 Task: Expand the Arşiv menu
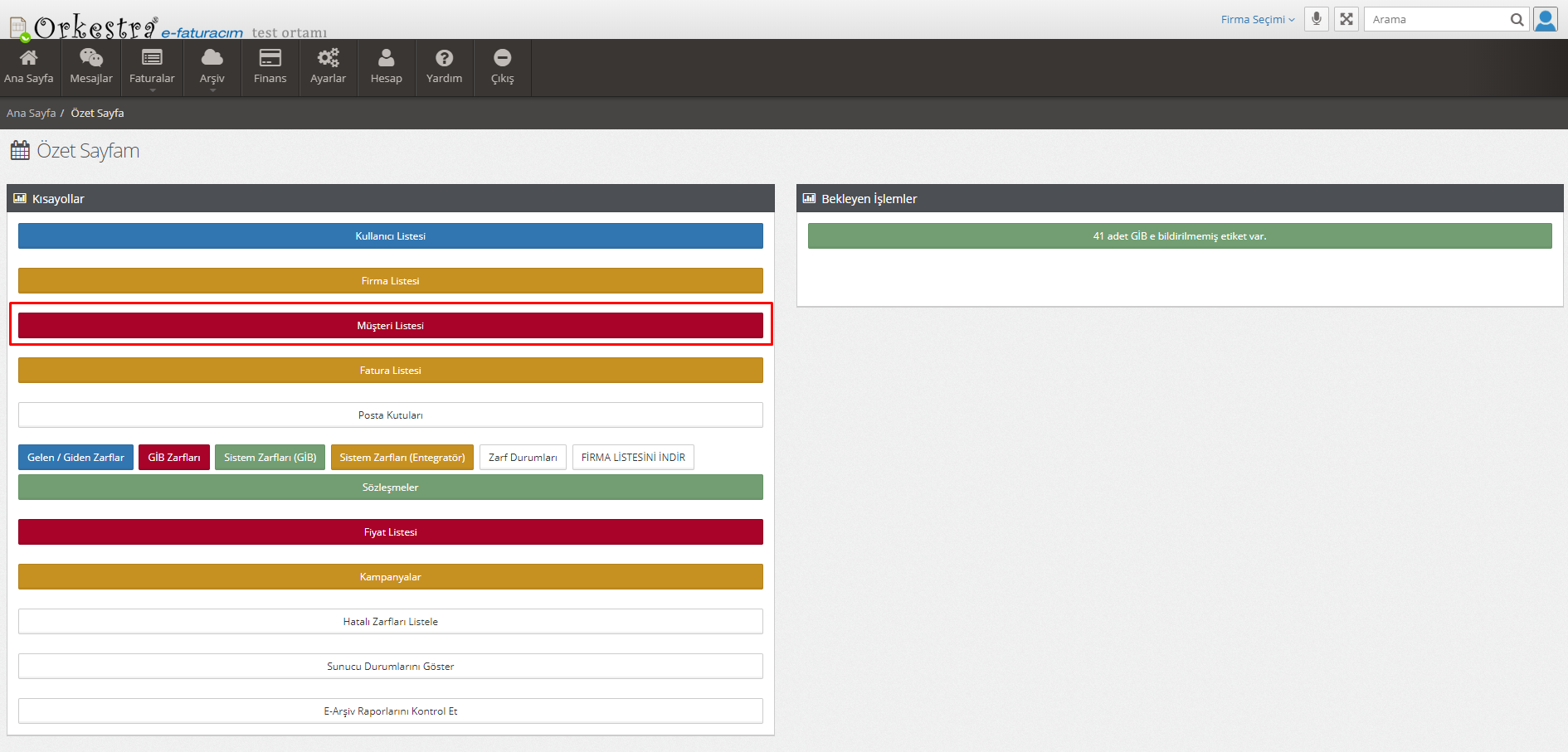pyautogui.click(x=212, y=68)
